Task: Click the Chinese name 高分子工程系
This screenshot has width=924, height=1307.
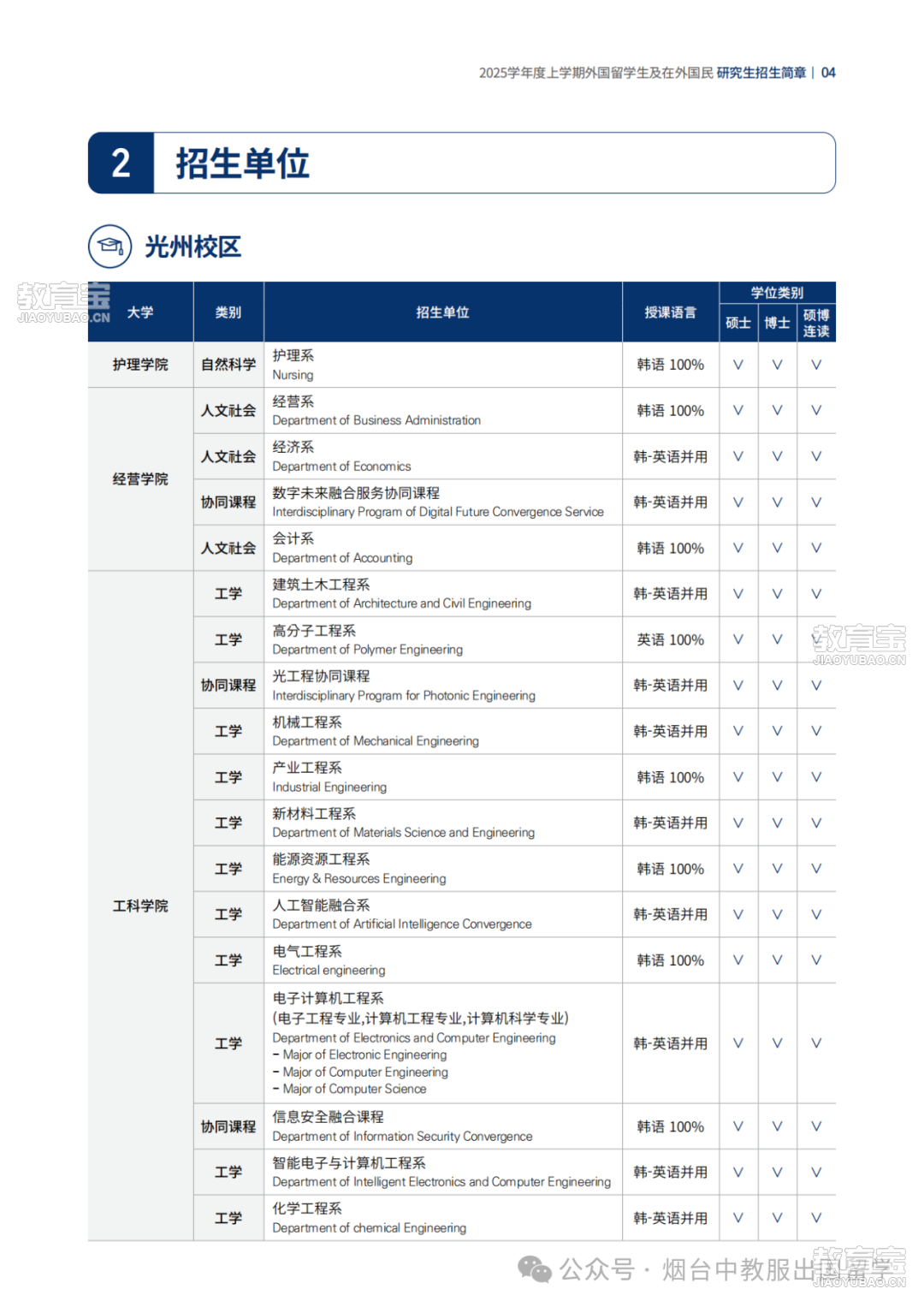Action: 314,631
